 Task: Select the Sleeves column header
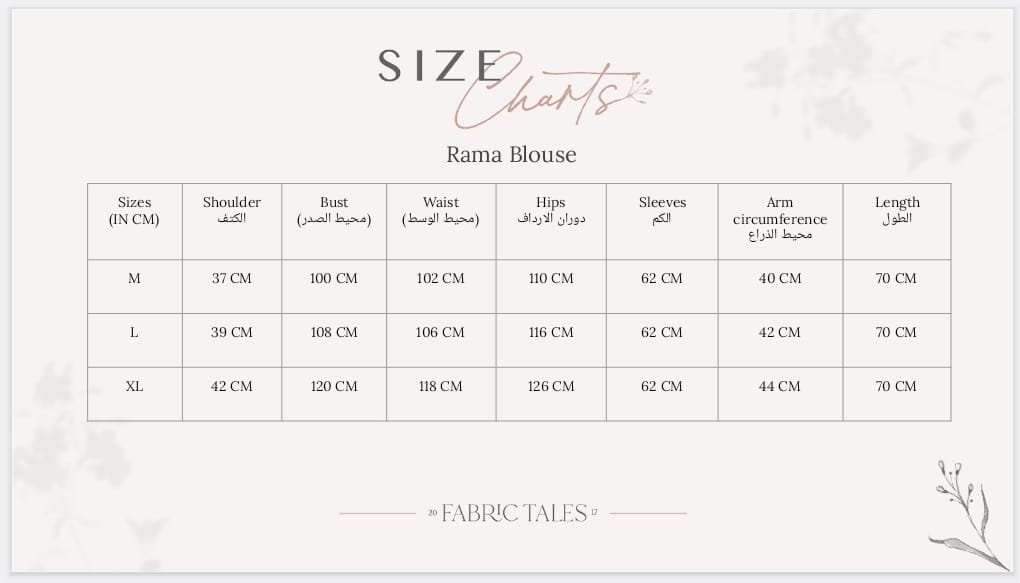point(662,211)
